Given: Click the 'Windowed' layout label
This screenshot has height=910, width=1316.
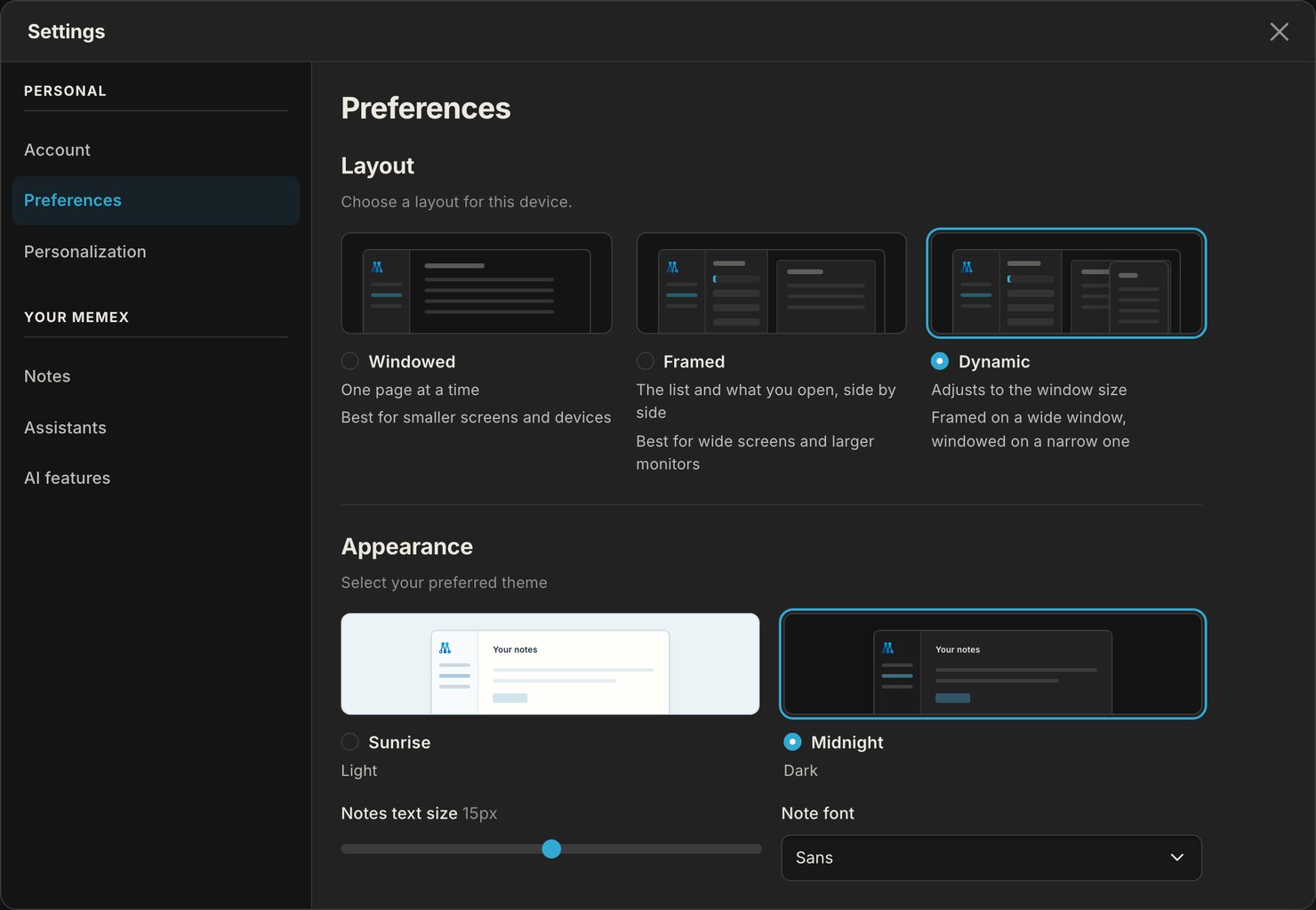Looking at the screenshot, I should click(412, 362).
